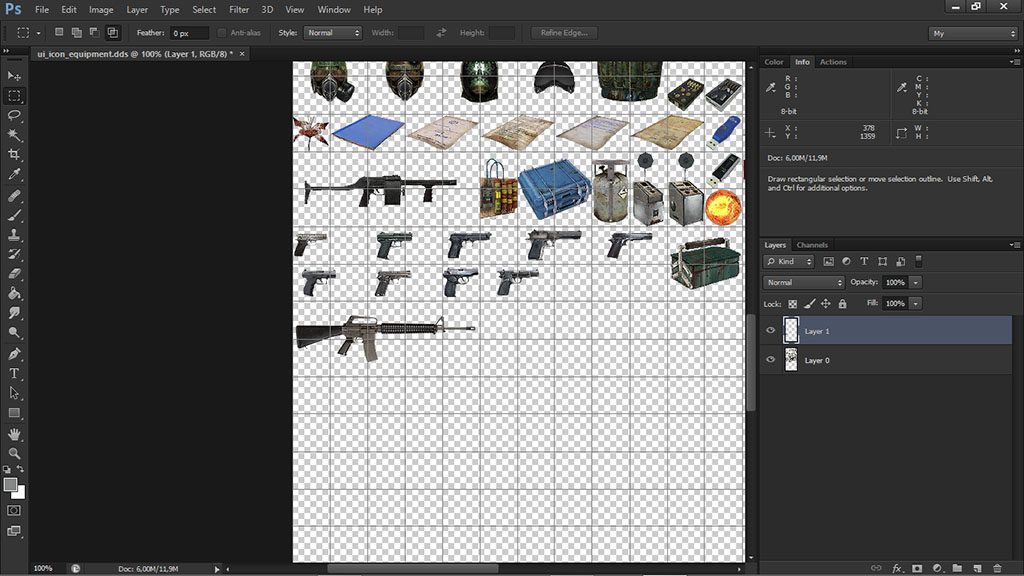
Task: Switch to the Actions tab
Action: point(833,62)
